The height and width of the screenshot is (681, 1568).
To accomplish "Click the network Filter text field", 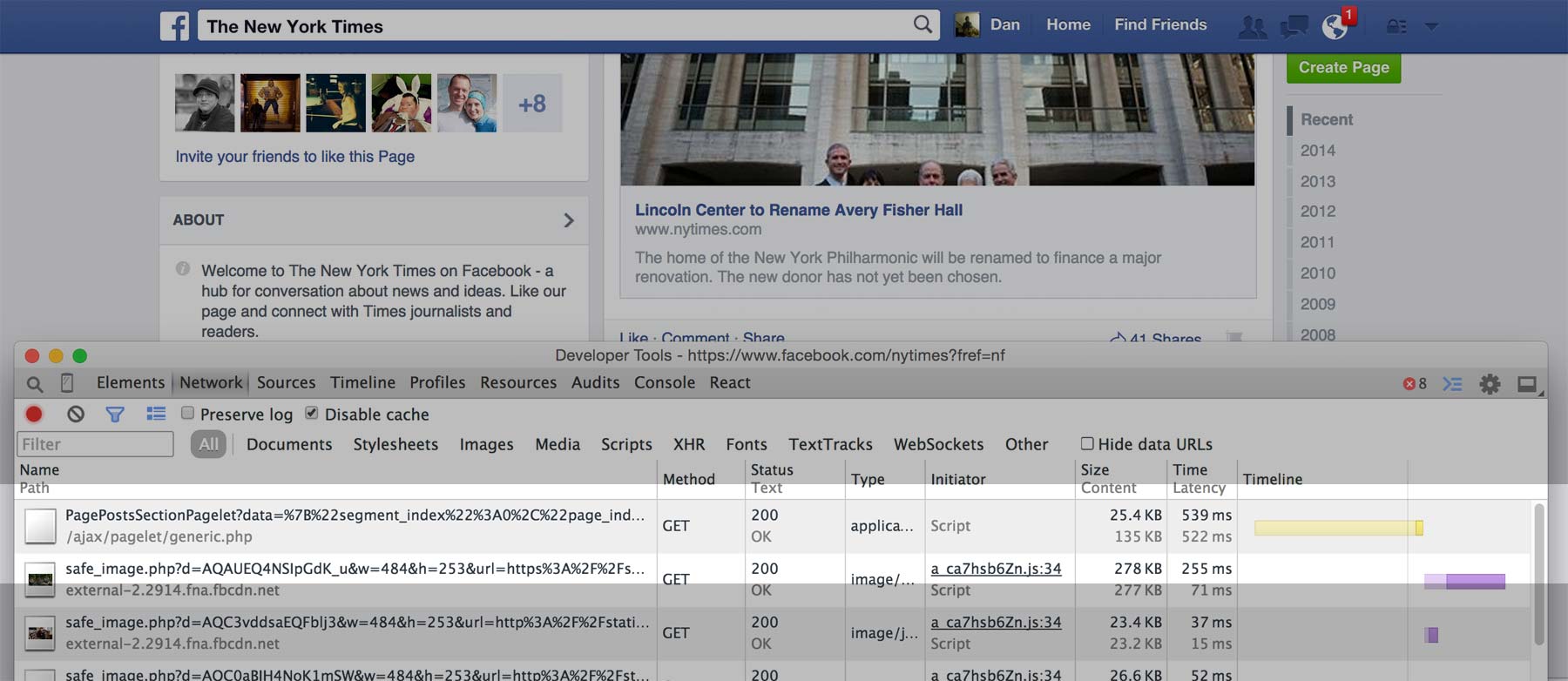I will point(95,444).
